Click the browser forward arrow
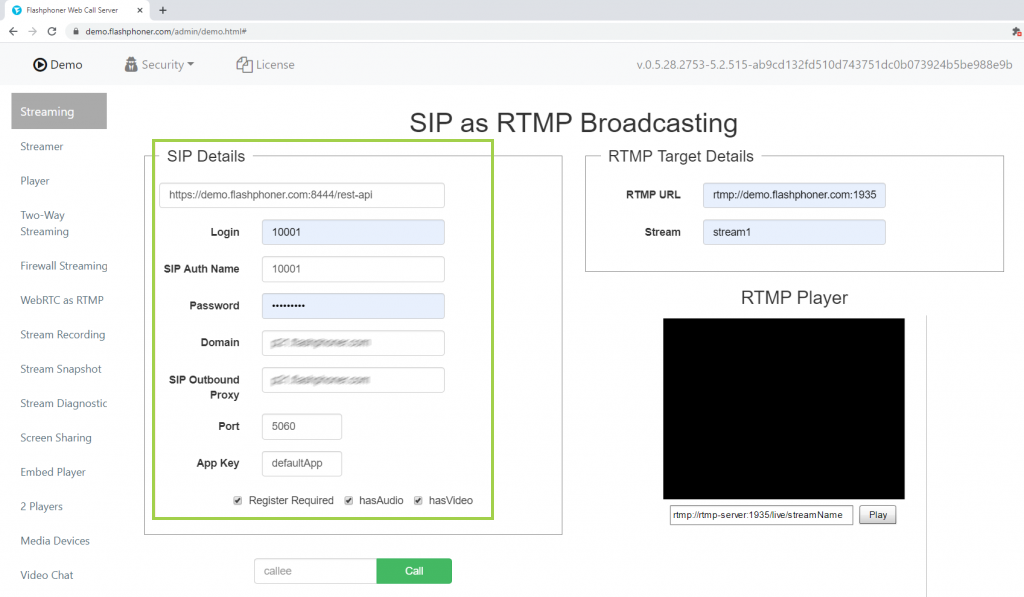The image size is (1024, 597). pos(33,31)
